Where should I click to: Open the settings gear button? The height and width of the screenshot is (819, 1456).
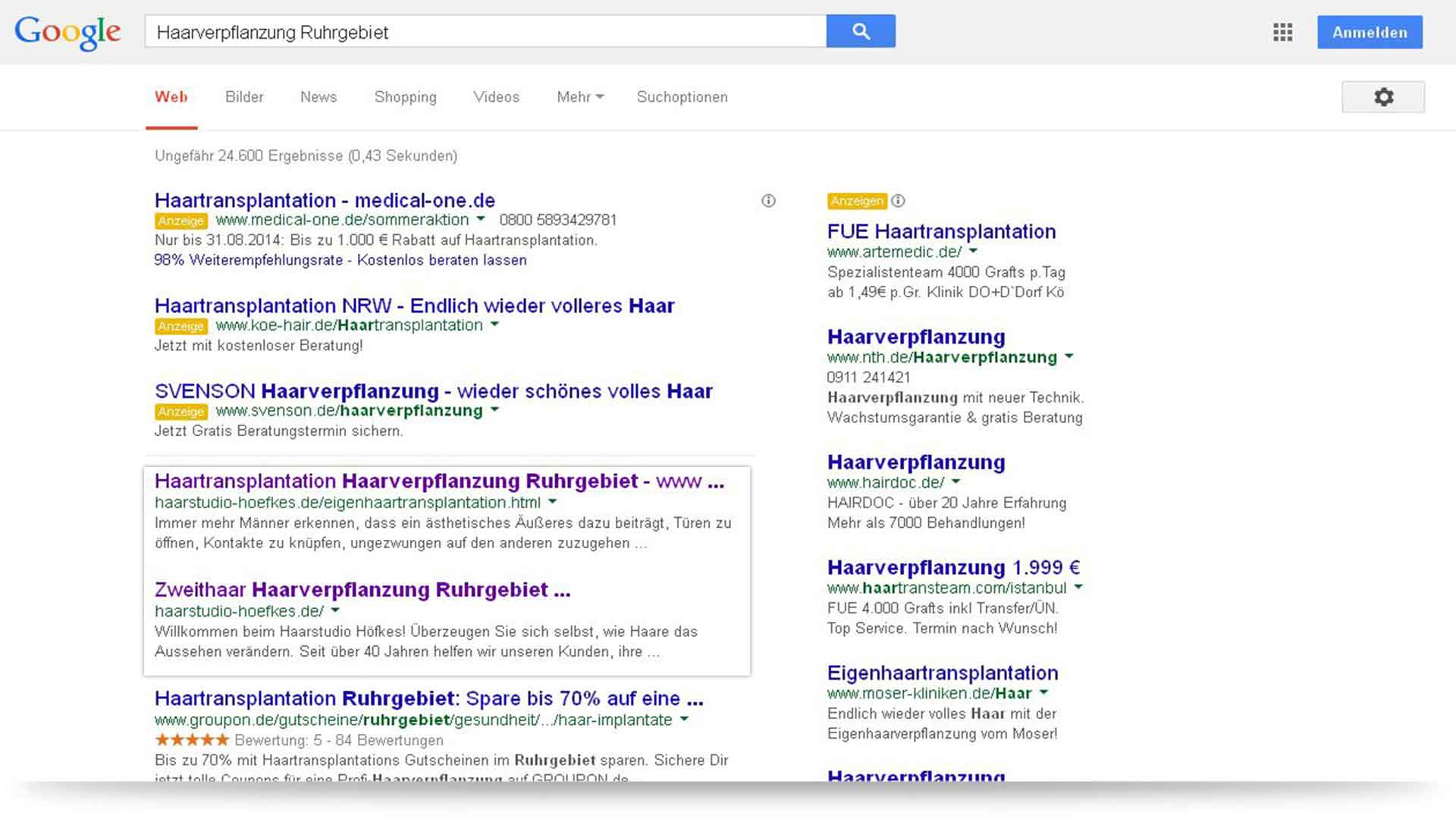(1383, 97)
